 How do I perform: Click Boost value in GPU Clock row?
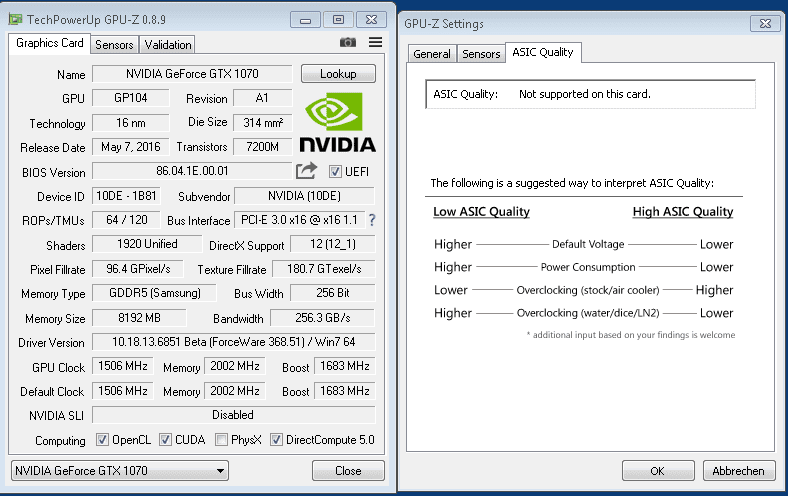point(345,366)
